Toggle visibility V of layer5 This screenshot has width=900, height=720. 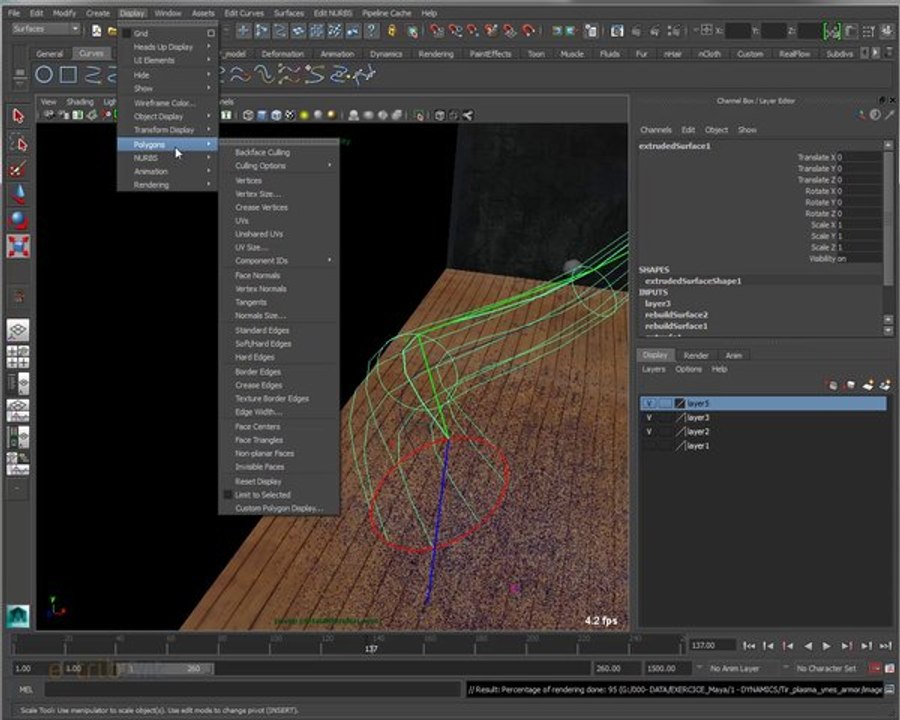click(649, 403)
